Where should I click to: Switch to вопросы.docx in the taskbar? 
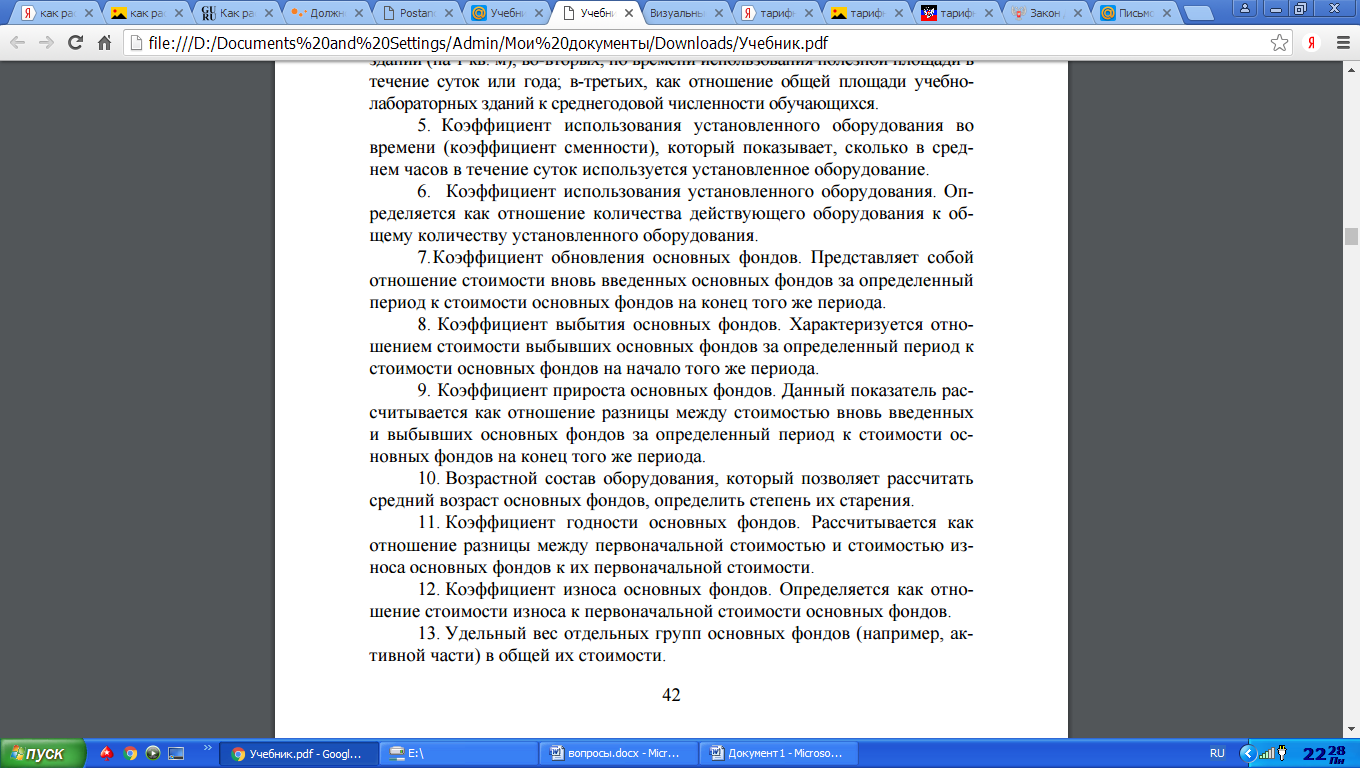[617, 754]
